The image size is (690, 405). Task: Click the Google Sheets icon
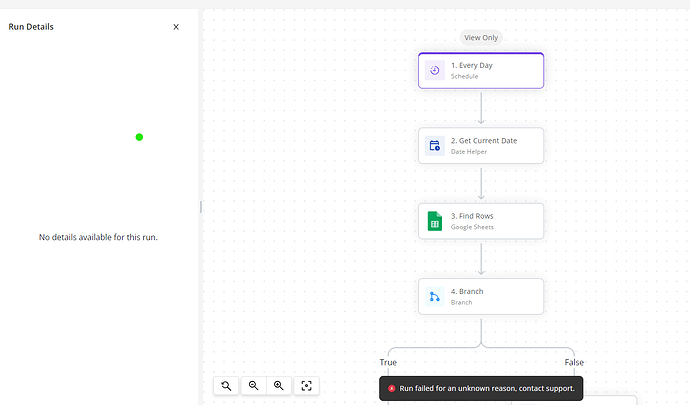click(435, 221)
